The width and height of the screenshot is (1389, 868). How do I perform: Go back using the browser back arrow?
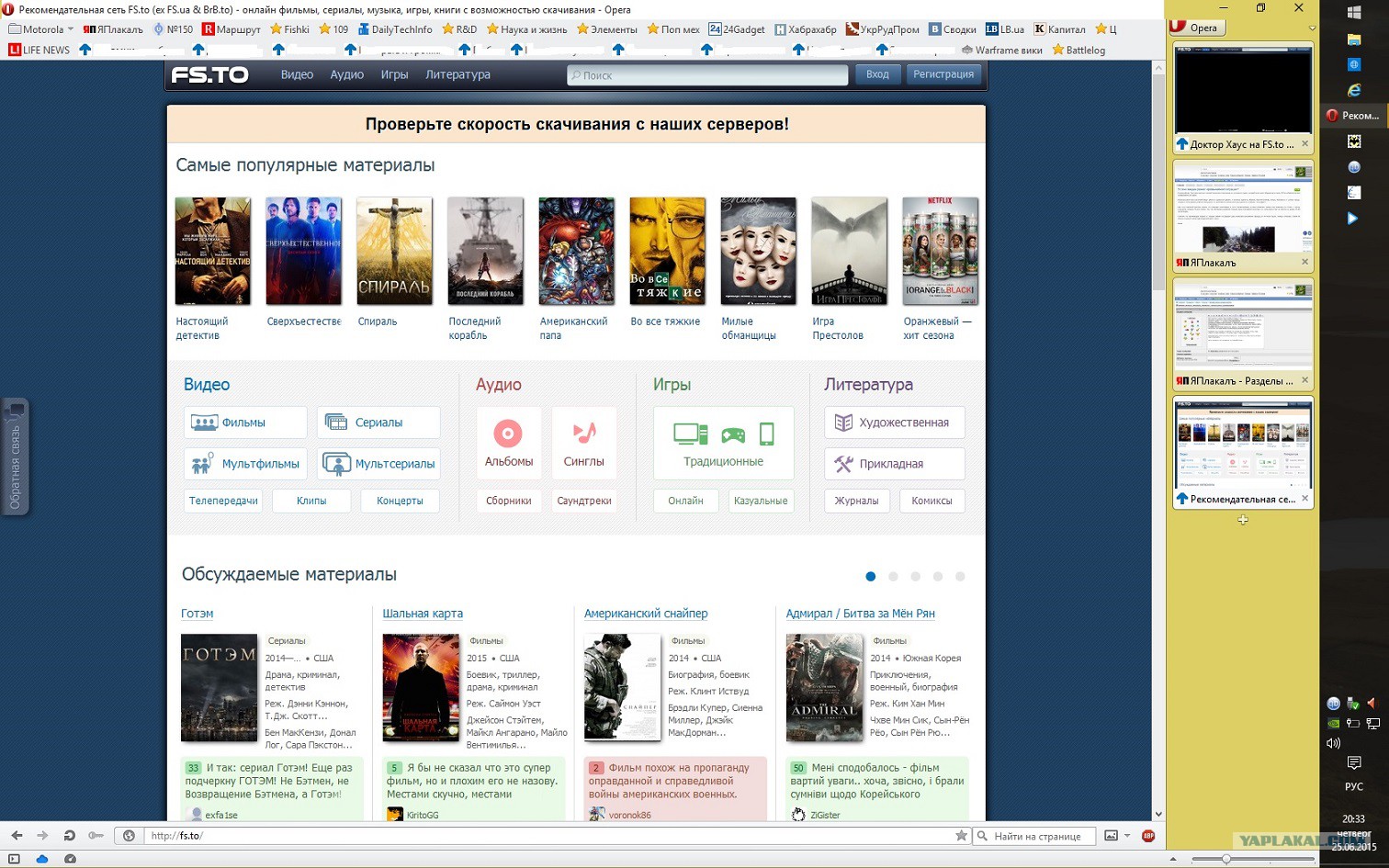click(17, 836)
